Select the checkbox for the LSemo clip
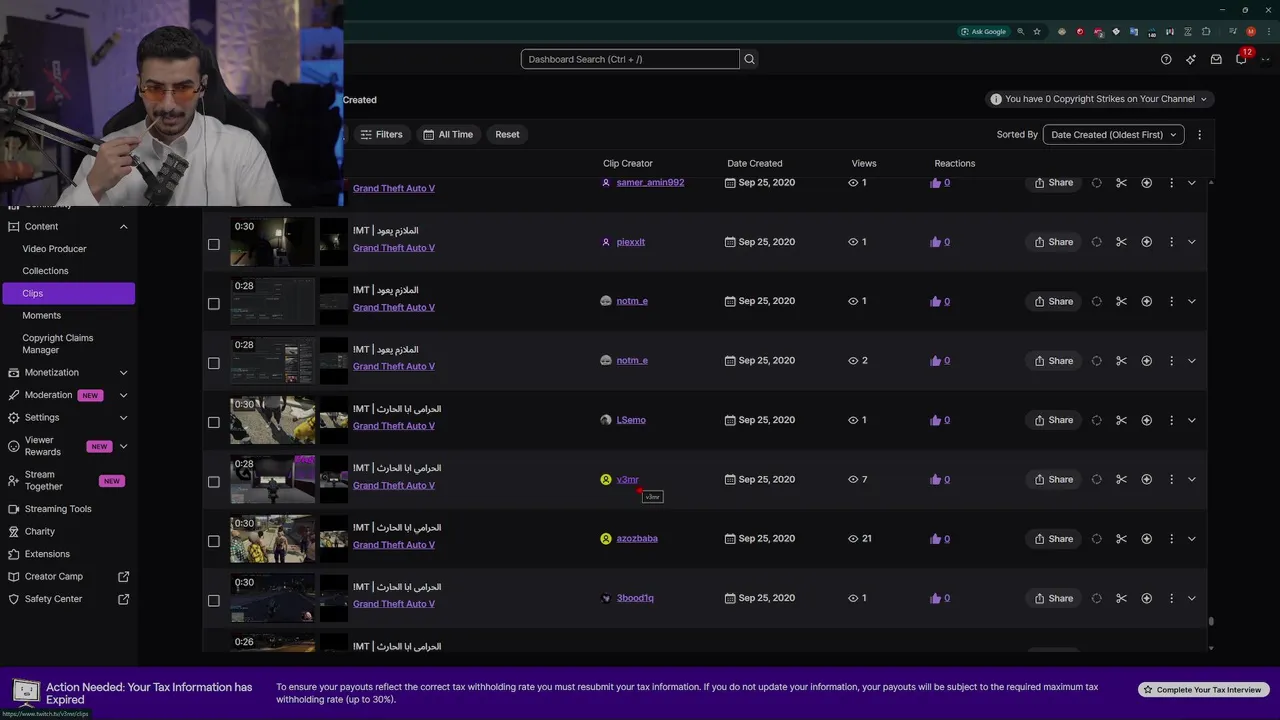This screenshot has height=720, width=1280. pyautogui.click(x=213, y=422)
